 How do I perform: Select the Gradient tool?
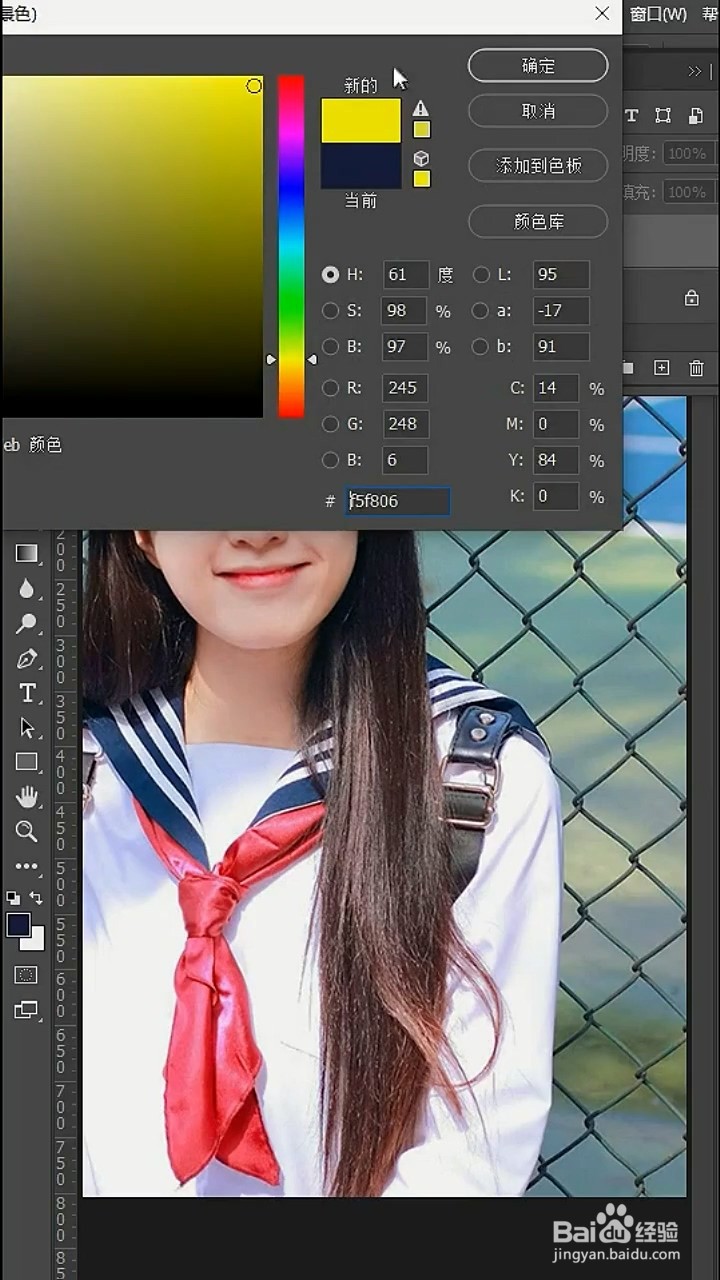tap(26, 553)
